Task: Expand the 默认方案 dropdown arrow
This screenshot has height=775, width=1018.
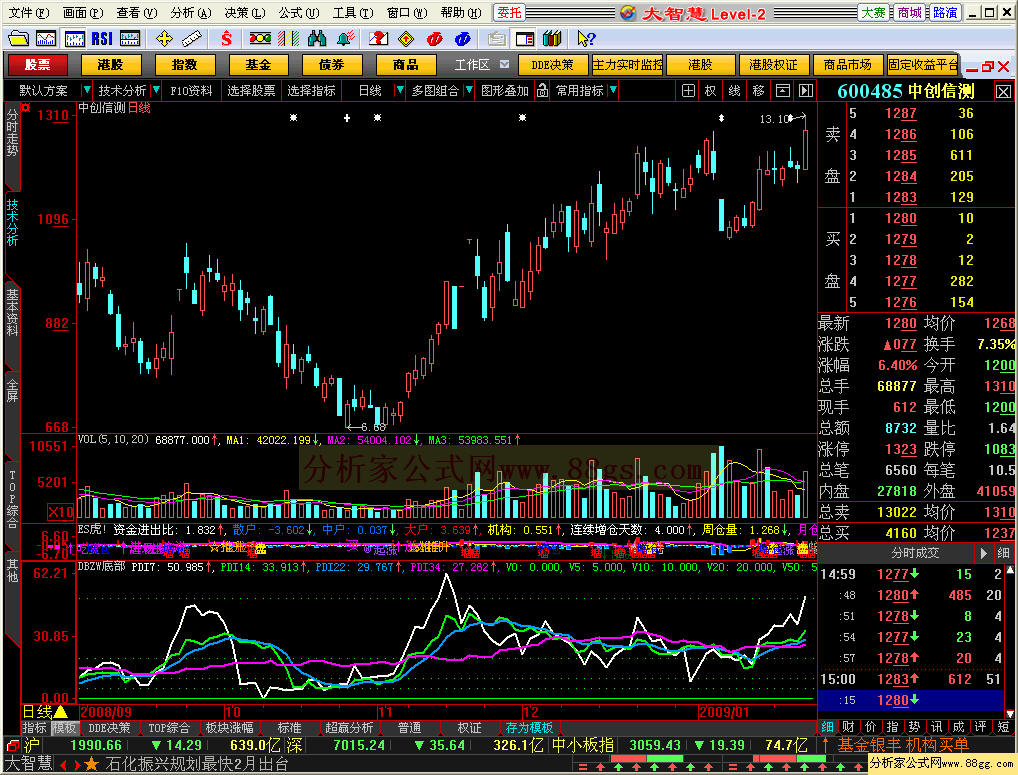Action: click(86, 90)
